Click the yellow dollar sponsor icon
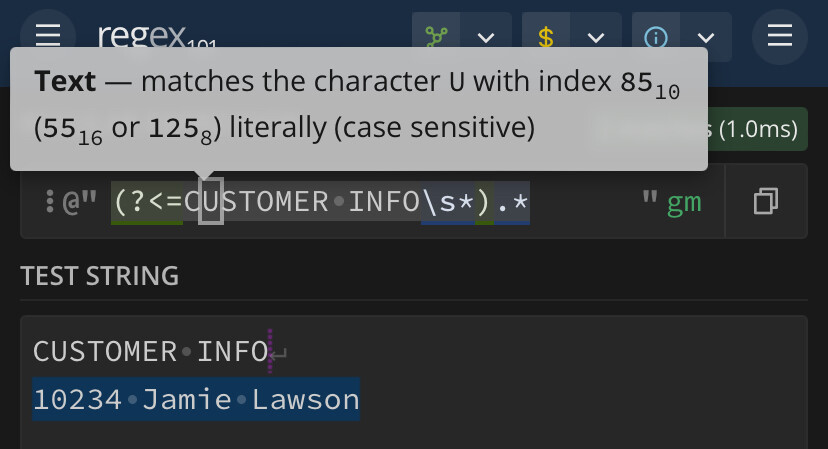Image resolution: width=828 pixels, height=449 pixels. click(546, 37)
